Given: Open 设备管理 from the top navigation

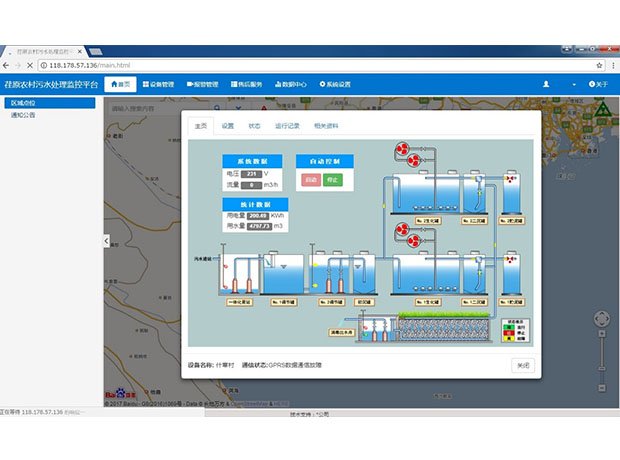Looking at the screenshot, I should coord(159,85).
